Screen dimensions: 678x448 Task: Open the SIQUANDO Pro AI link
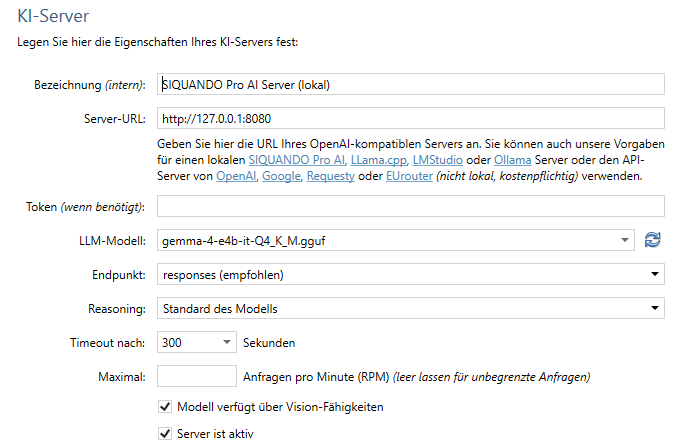point(297,160)
